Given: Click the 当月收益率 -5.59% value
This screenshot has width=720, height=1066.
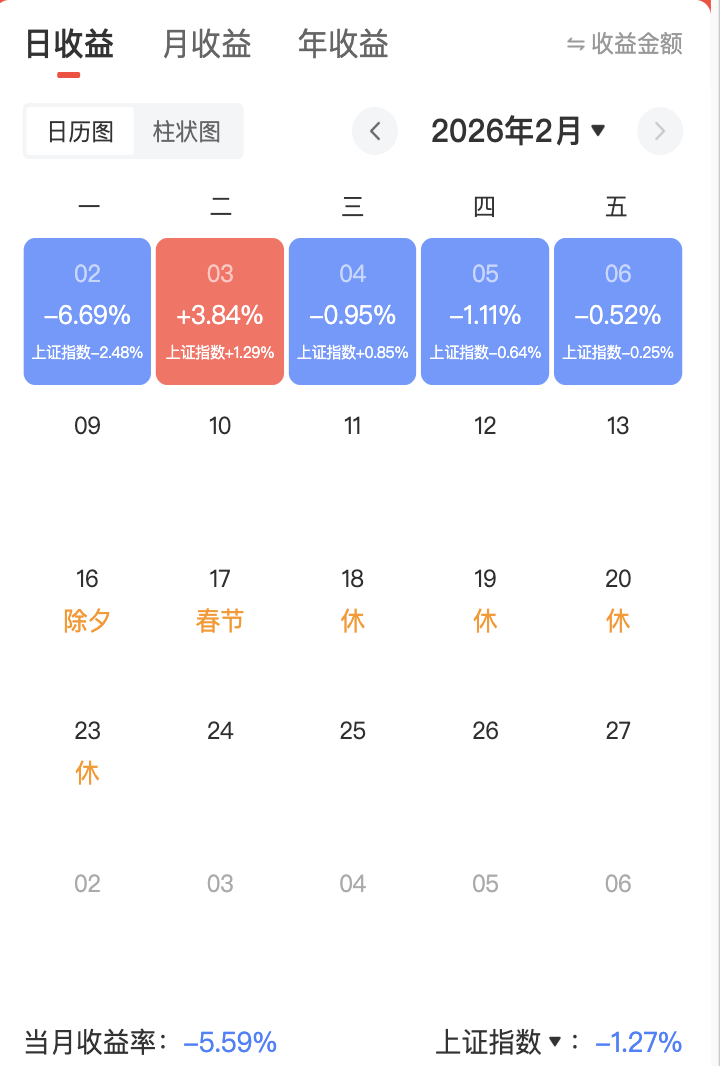Looking at the screenshot, I should tap(230, 1043).
